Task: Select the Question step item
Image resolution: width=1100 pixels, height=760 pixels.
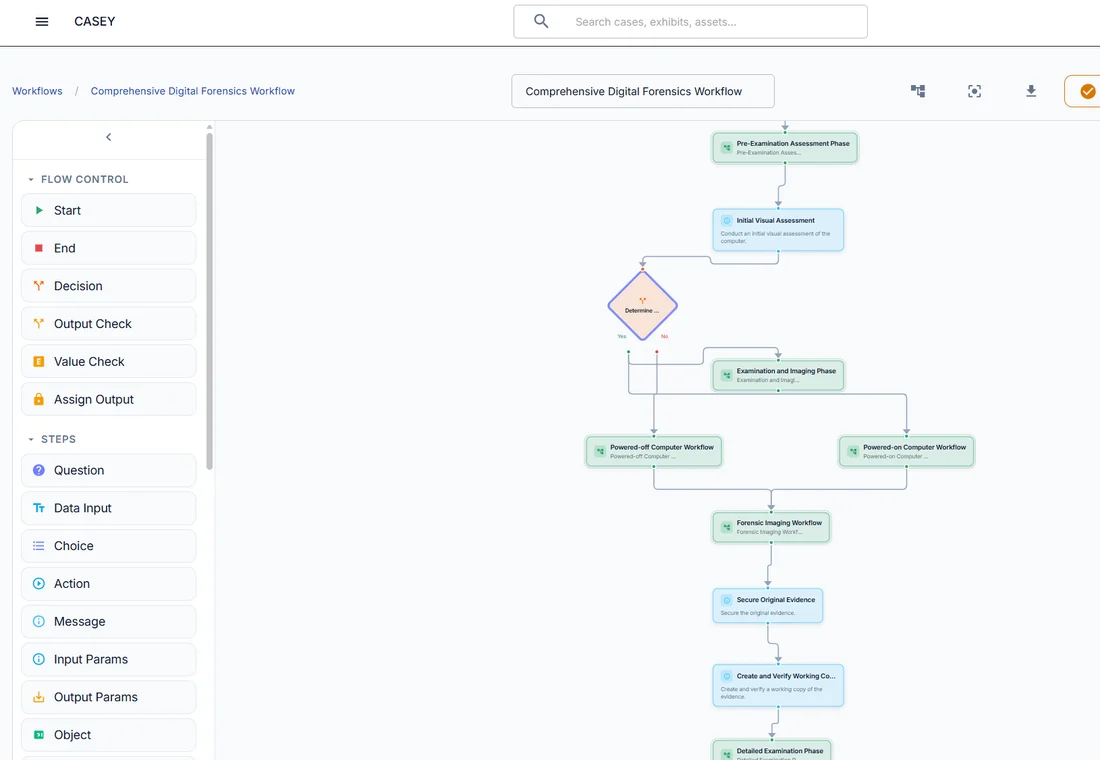Action: (x=109, y=471)
